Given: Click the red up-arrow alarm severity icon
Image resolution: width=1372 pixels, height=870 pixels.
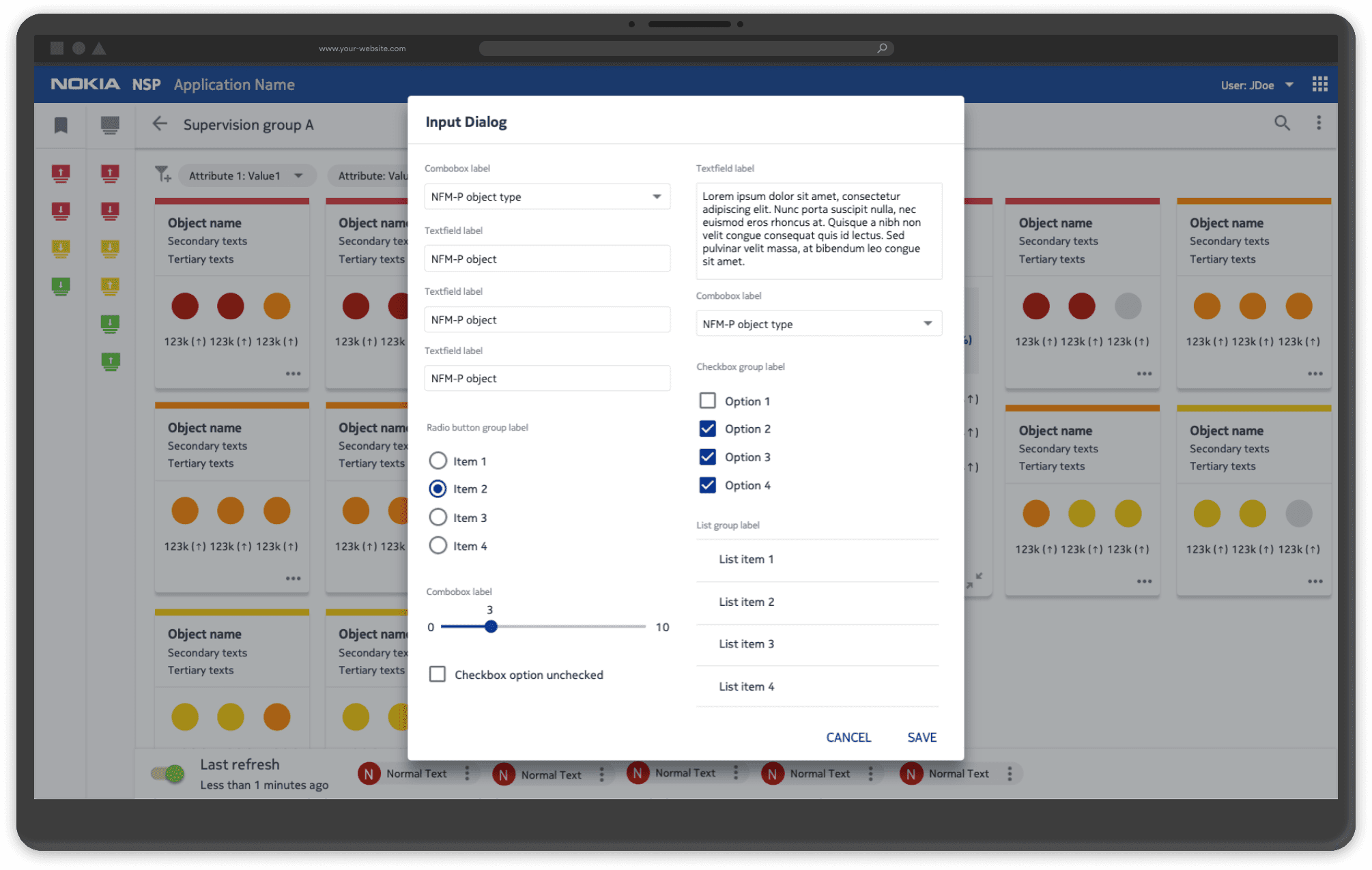Looking at the screenshot, I should [x=61, y=173].
